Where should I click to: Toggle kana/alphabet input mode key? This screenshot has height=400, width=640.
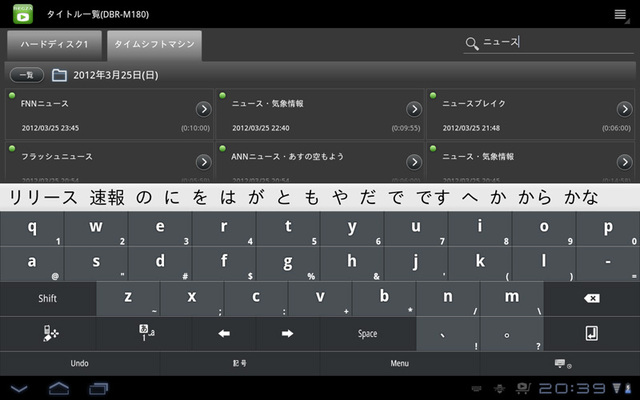[144, 333]
